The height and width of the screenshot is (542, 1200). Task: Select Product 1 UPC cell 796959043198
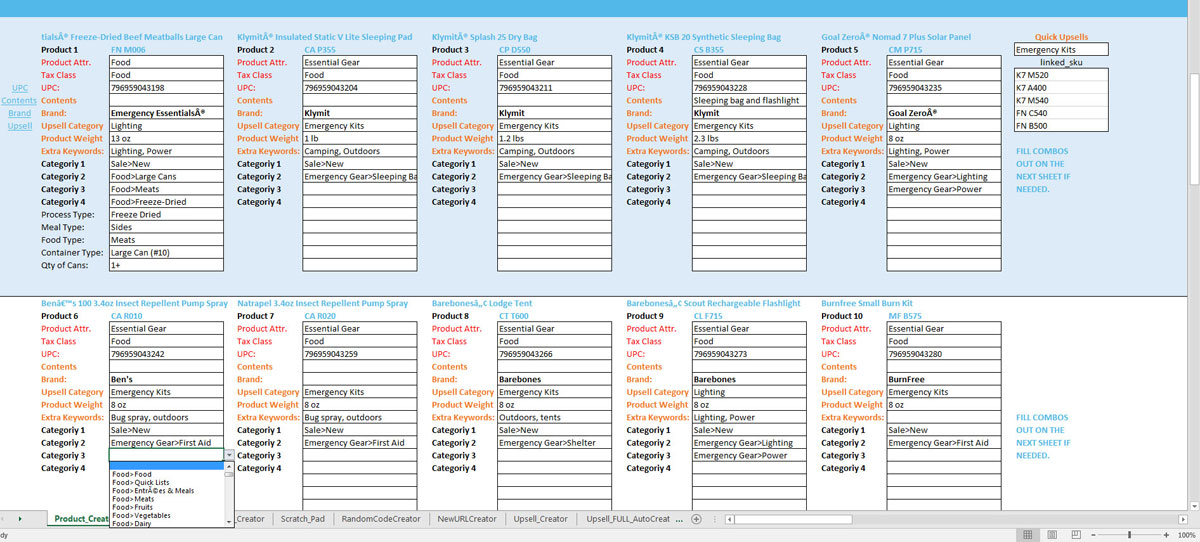(x=166, y=88)
